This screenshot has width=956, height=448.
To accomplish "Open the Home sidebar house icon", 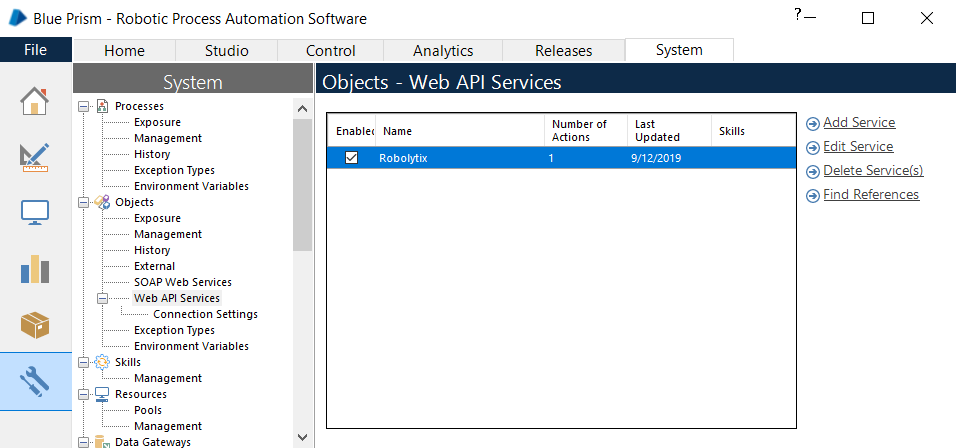I will point(35,101).
